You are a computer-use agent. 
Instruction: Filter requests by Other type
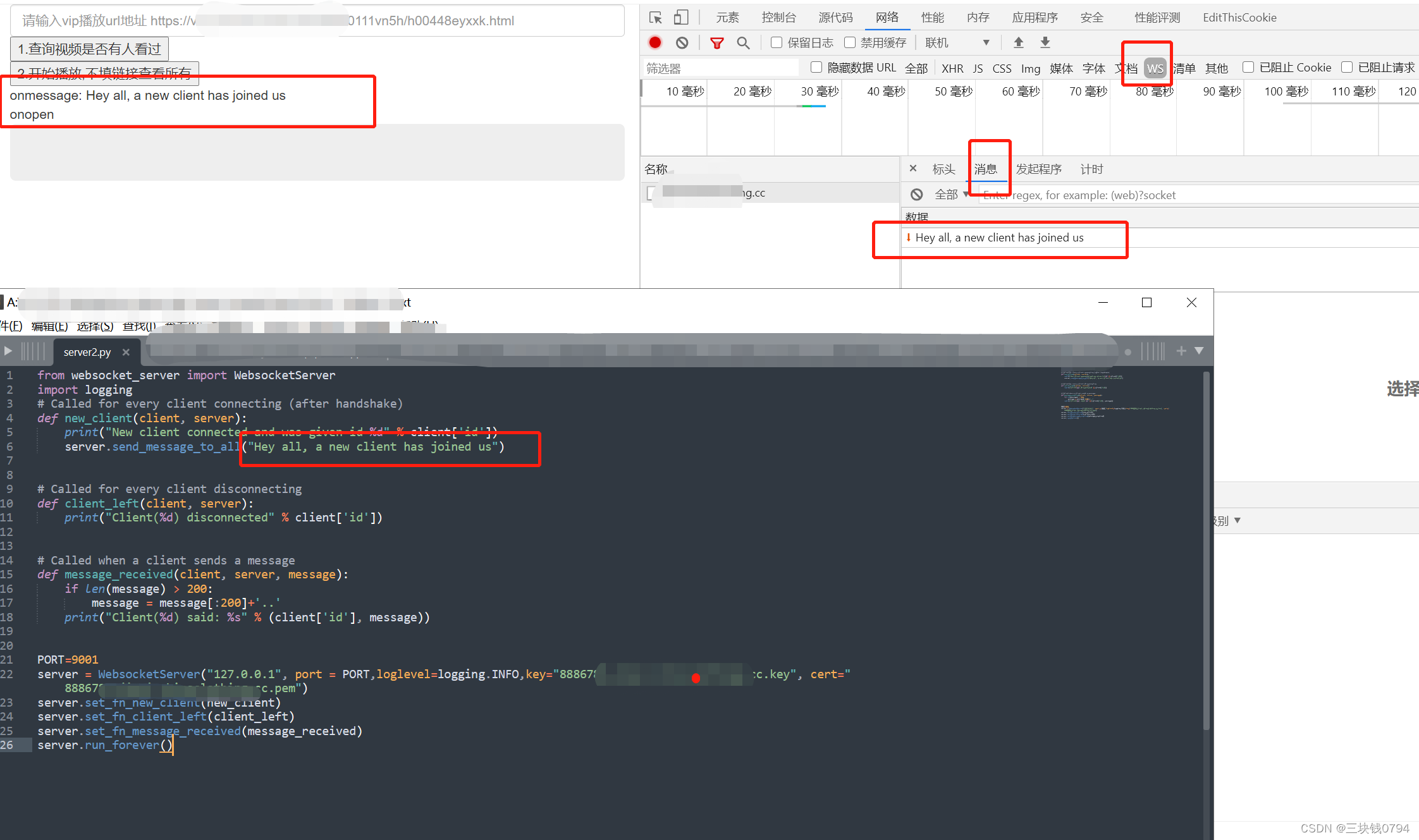[x=1216, y=68]
